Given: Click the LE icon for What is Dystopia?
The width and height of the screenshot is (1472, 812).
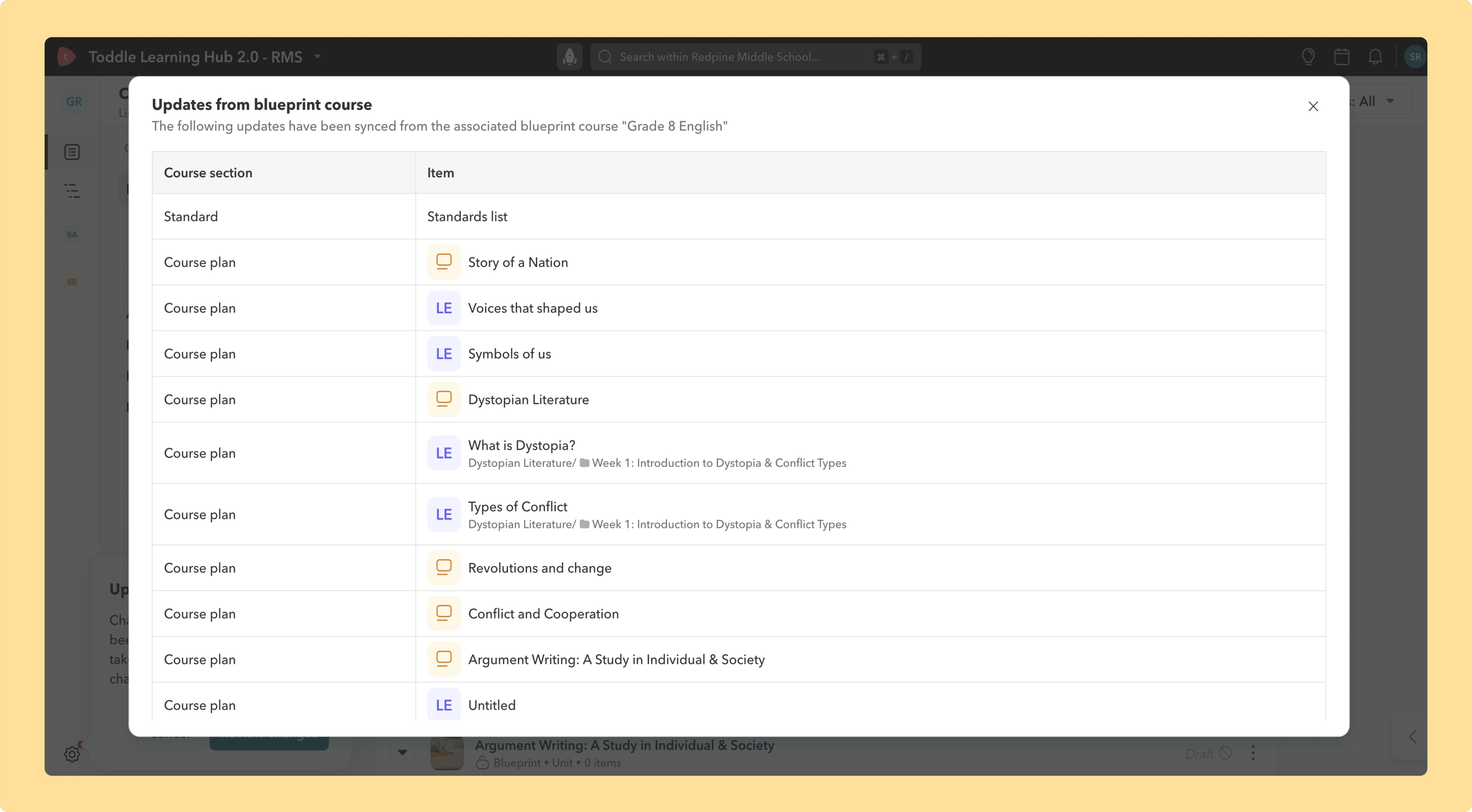Looking at the screenshot, I should tap(444, 453).
